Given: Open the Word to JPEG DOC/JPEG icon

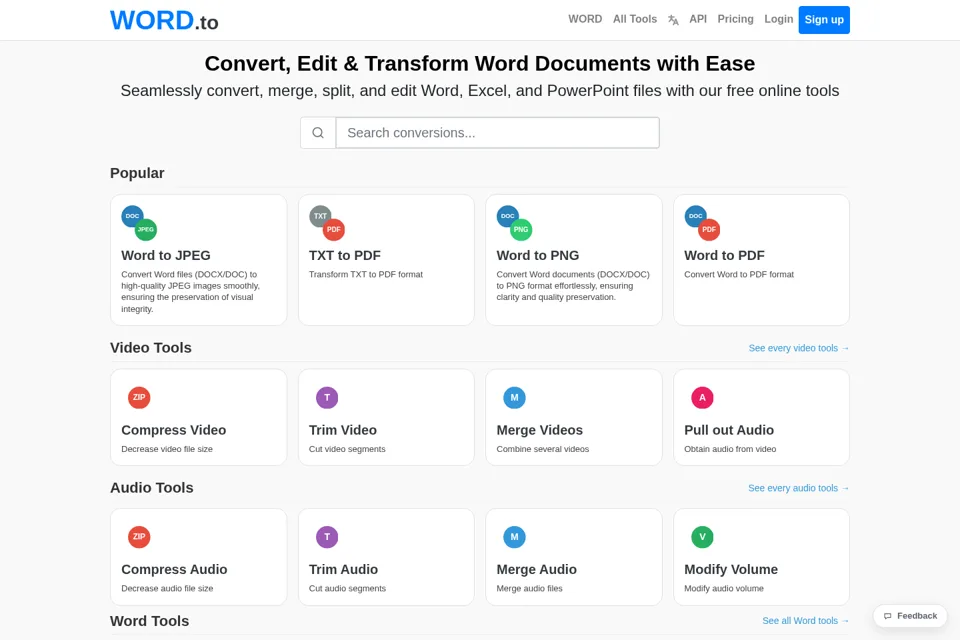Looking at the screenshot, I should (139, 223).
